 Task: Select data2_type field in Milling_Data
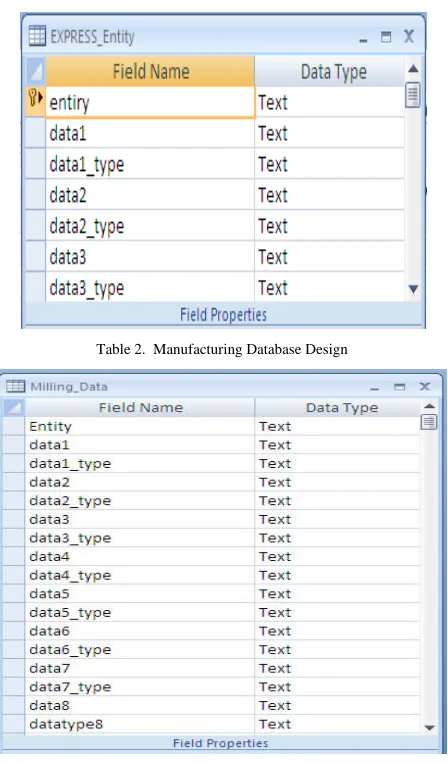coord(139,501)
